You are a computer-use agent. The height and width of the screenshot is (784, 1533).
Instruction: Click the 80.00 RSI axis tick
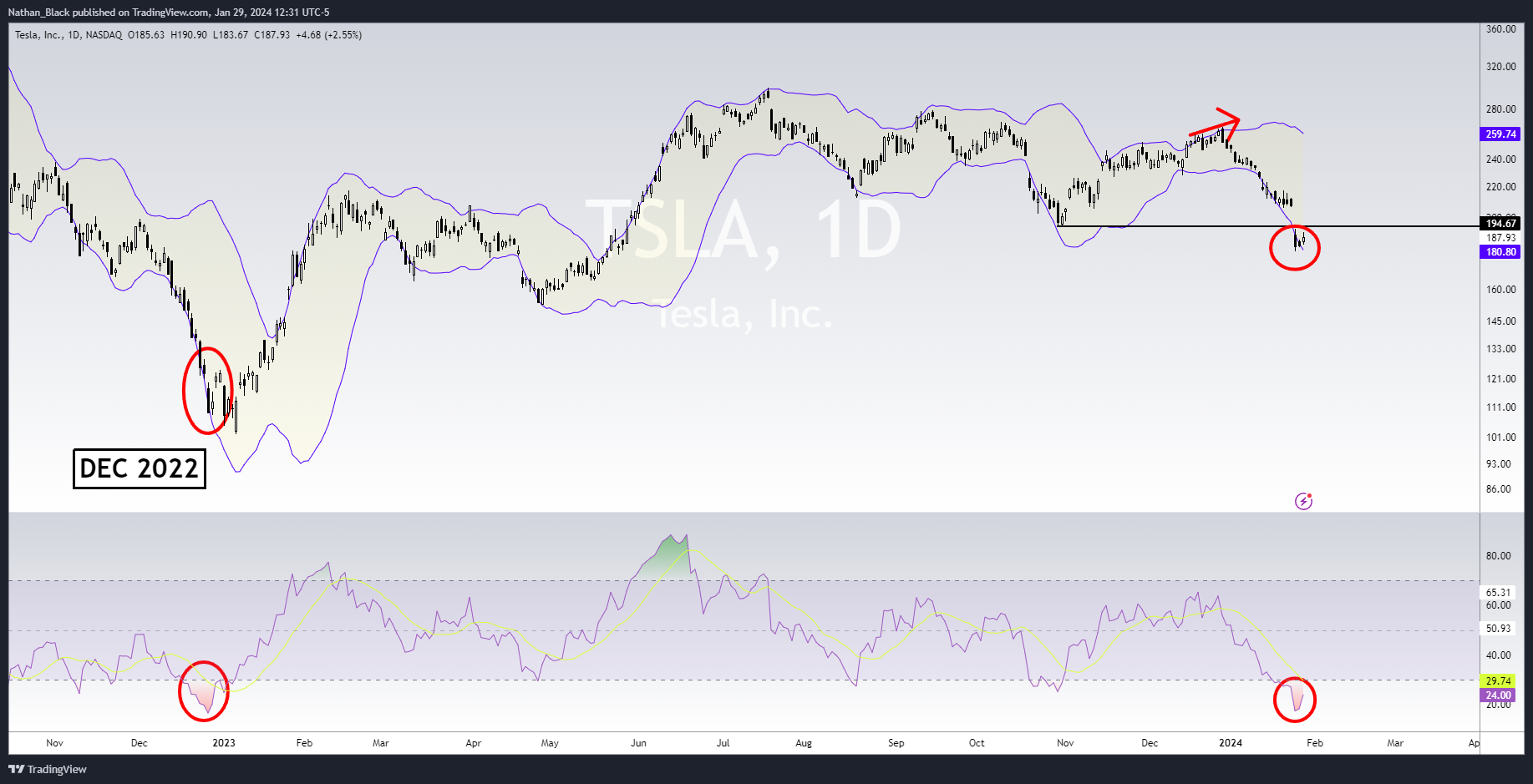tap(1498, 556)
